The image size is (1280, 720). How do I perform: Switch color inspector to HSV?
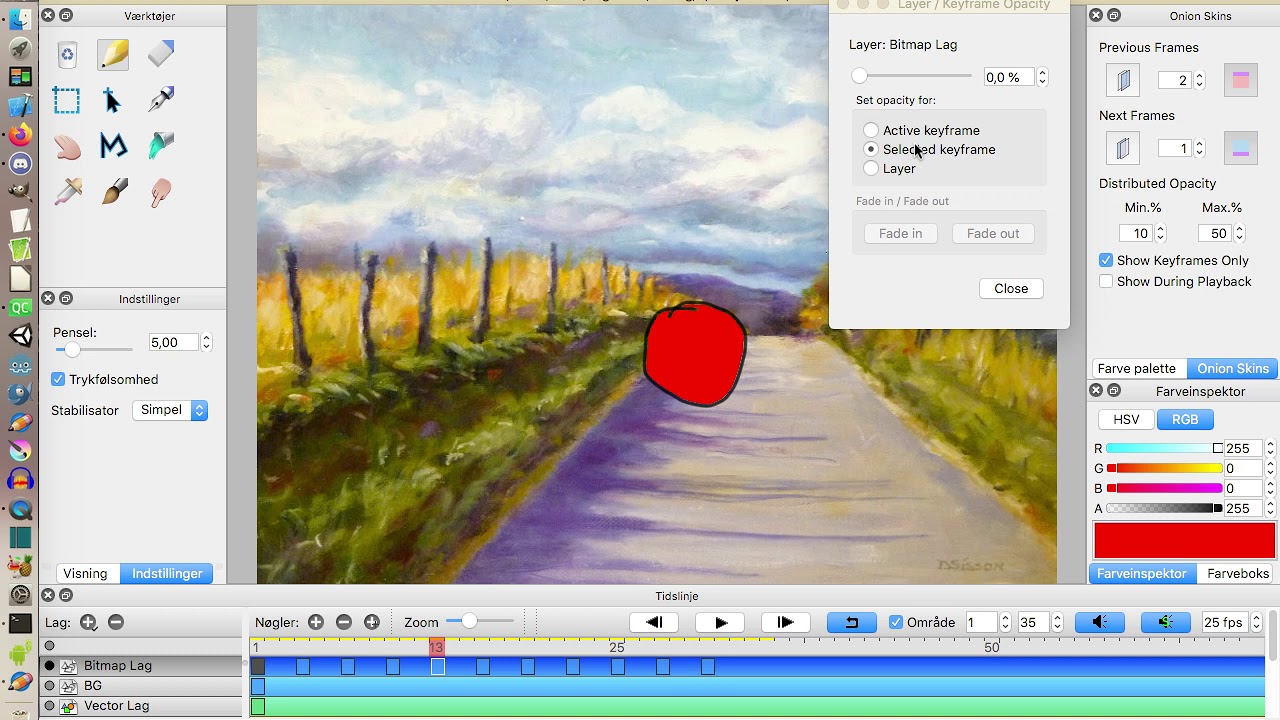pyautogui.click(x=1126, y=419)
